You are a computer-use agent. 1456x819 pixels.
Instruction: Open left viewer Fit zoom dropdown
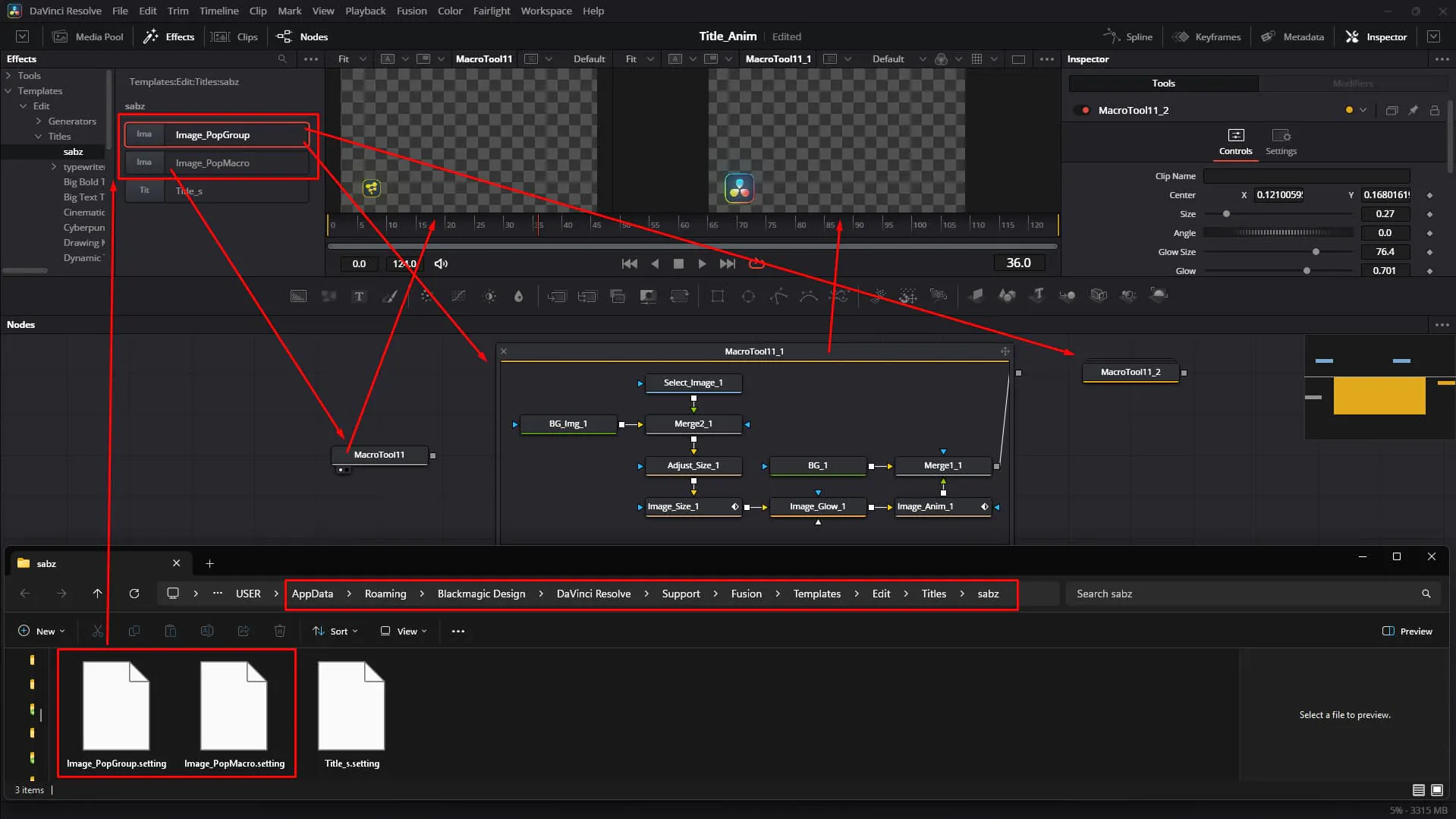[352, 59]
